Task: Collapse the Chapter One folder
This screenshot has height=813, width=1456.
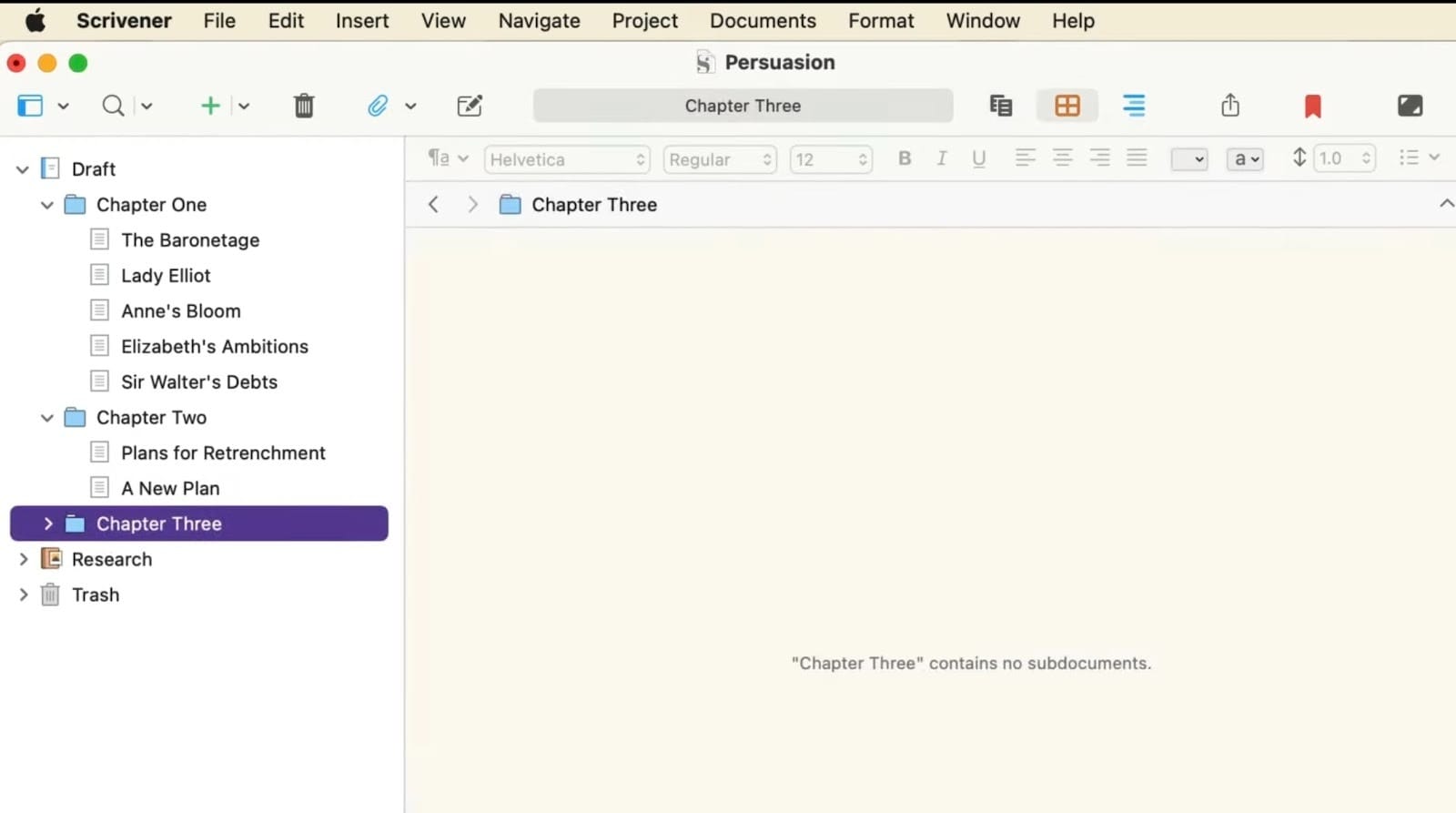Action: click(x=47, y=205)
